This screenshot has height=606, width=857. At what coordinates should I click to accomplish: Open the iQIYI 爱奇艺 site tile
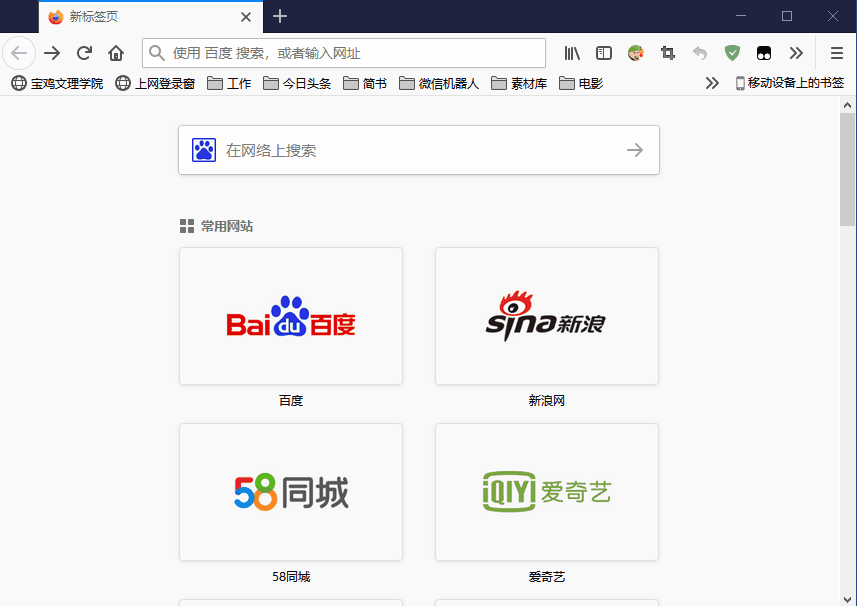547,492
